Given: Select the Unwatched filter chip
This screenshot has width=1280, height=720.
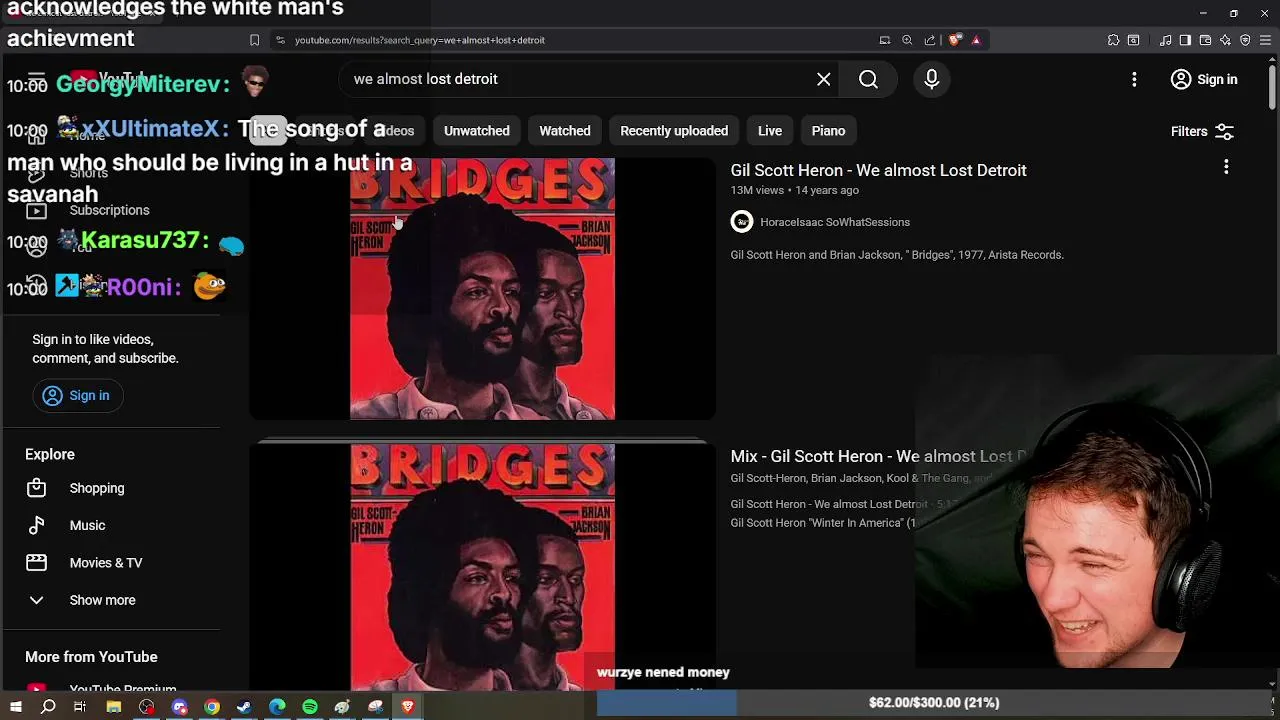Looking at the screenshot, I should [x=477, y=131].
